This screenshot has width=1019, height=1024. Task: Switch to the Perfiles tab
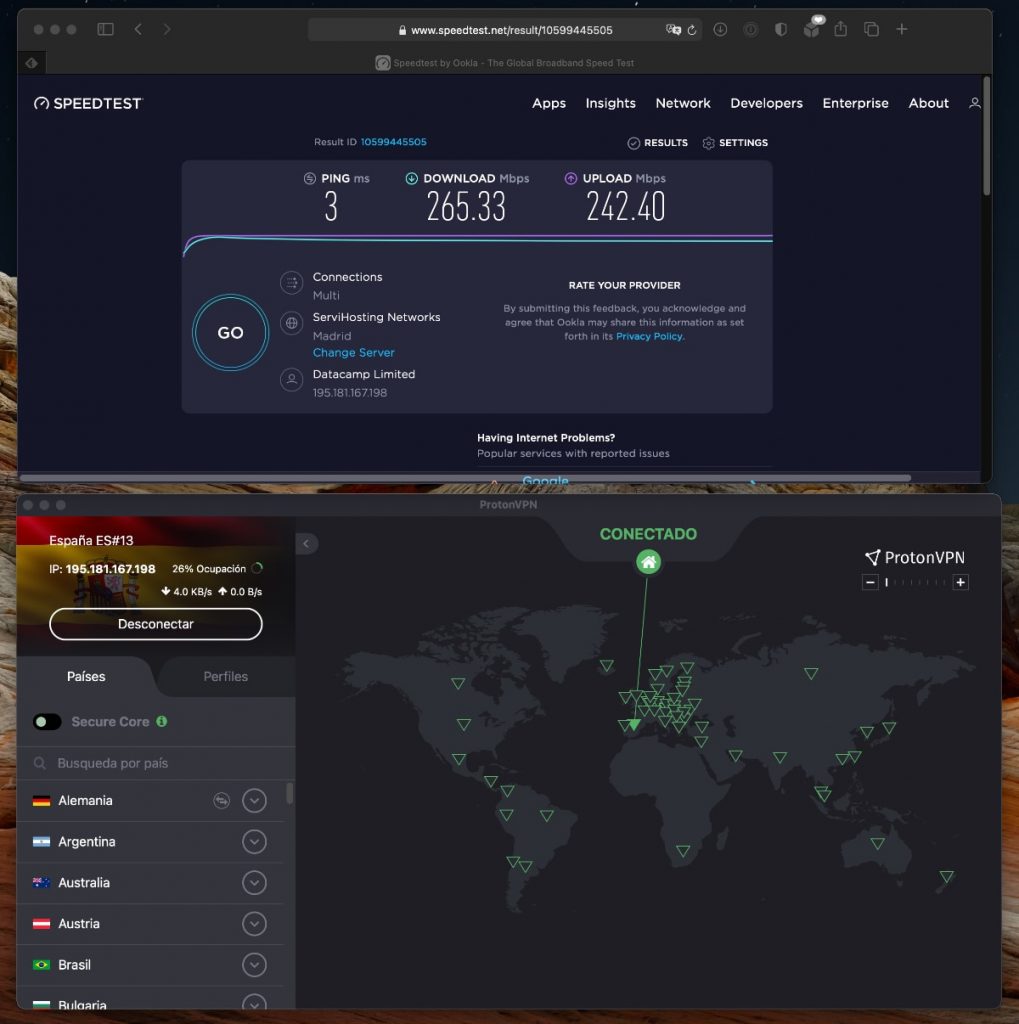point(225,677)
